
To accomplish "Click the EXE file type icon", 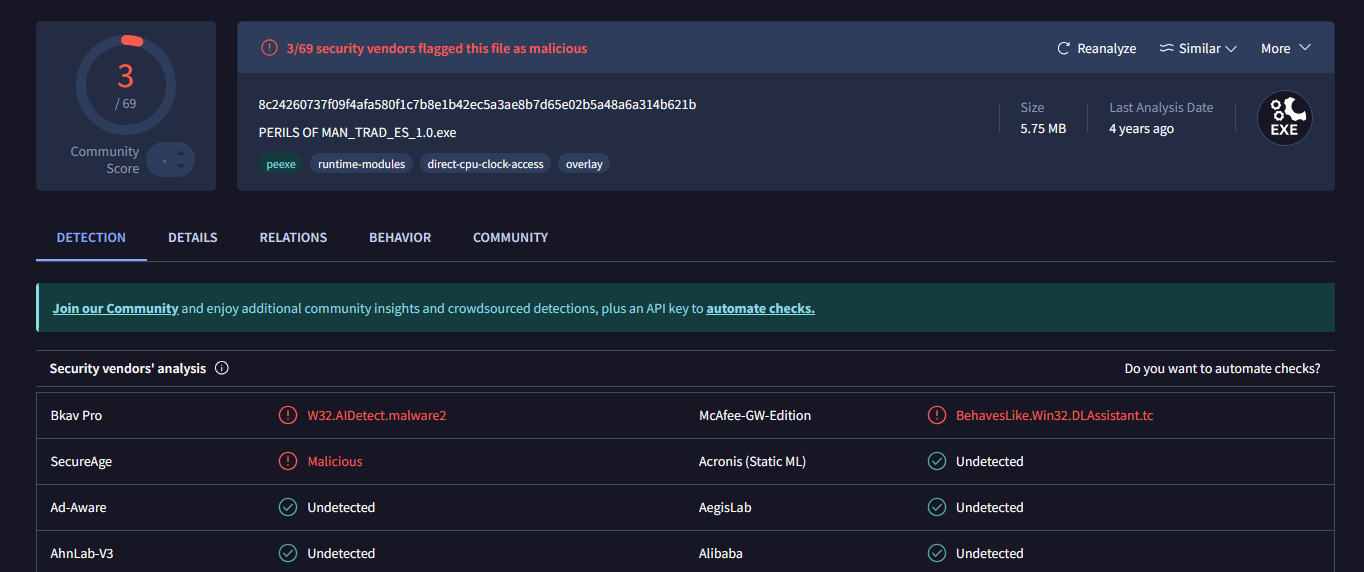I will 1284,118.
